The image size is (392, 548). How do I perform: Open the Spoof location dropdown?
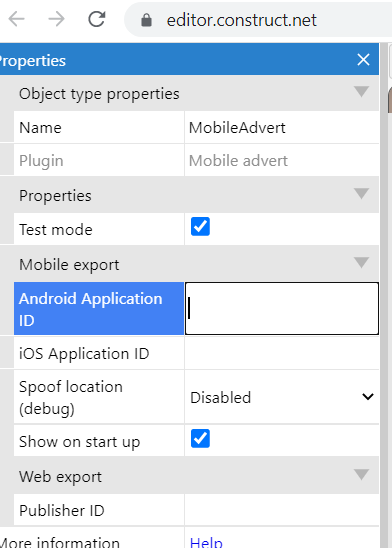(282, 397)
